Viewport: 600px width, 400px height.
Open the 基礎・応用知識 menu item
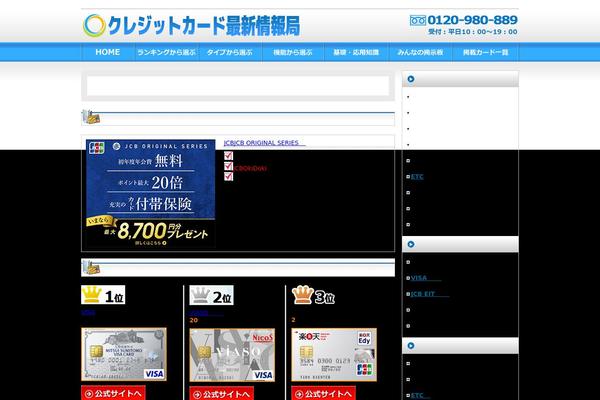(x=356, y=52)
